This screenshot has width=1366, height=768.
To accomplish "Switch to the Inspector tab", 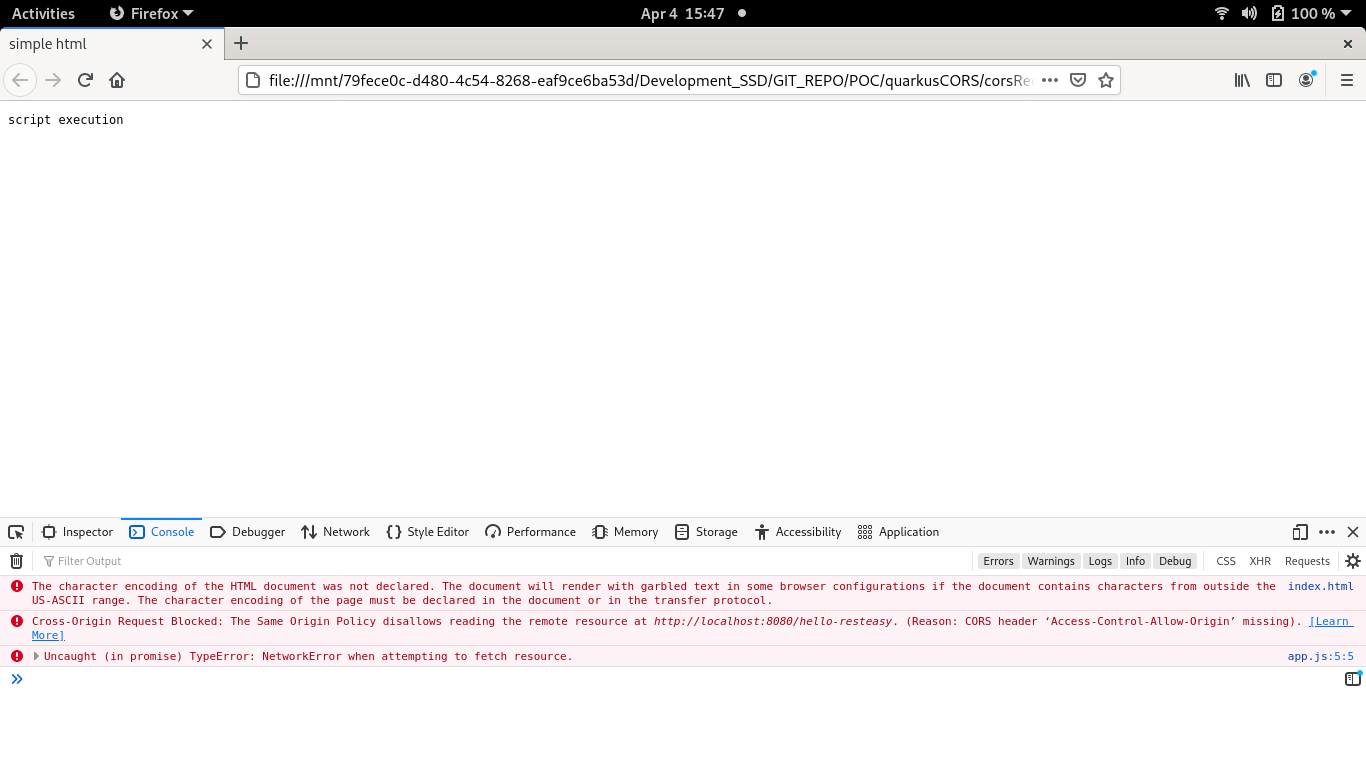I will click(x=78, y=532).
